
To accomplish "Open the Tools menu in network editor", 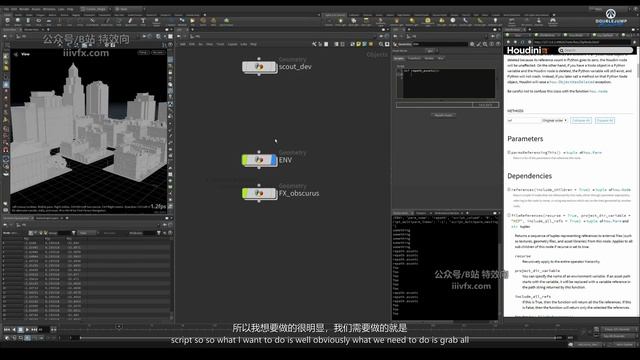I will click(x=220, y=44).
